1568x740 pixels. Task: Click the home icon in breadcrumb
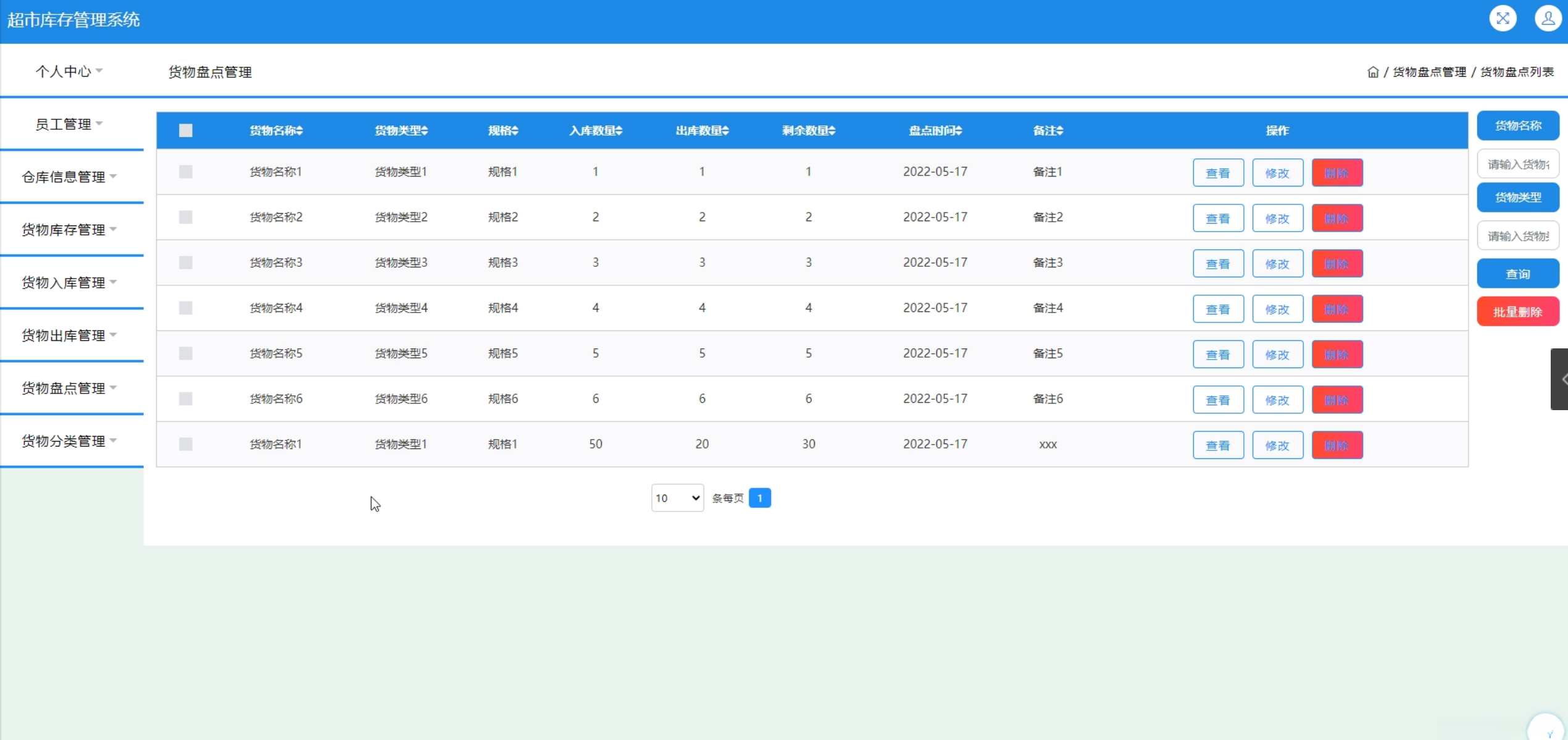(1372, 72)
